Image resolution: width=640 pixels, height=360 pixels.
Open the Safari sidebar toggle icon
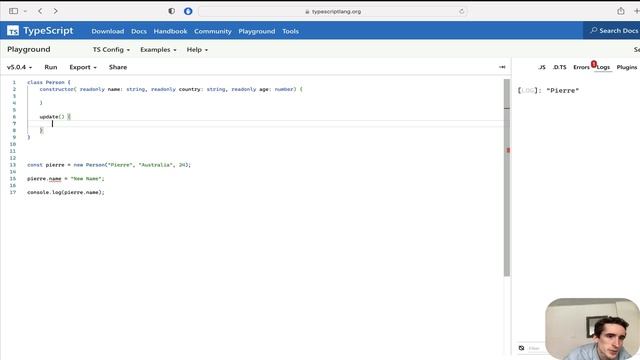coord(13,11)
